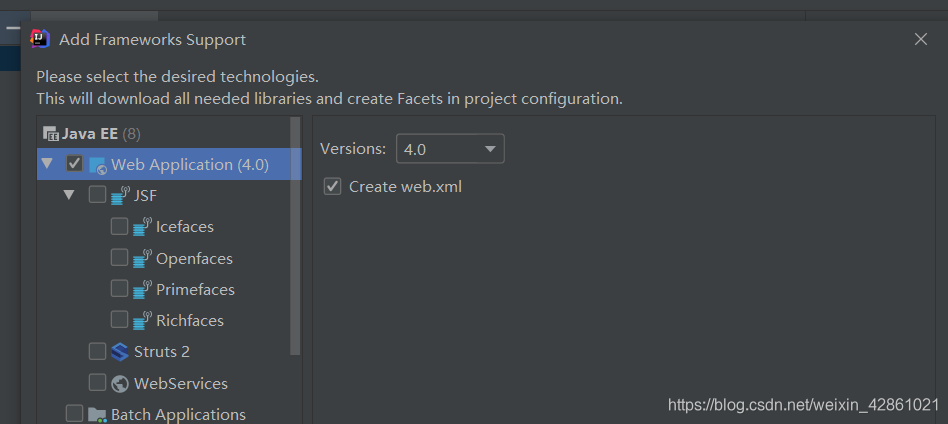948x424 pixels.
Task: Click the Openfaces framework icon
Action: [x=143, y=258]
